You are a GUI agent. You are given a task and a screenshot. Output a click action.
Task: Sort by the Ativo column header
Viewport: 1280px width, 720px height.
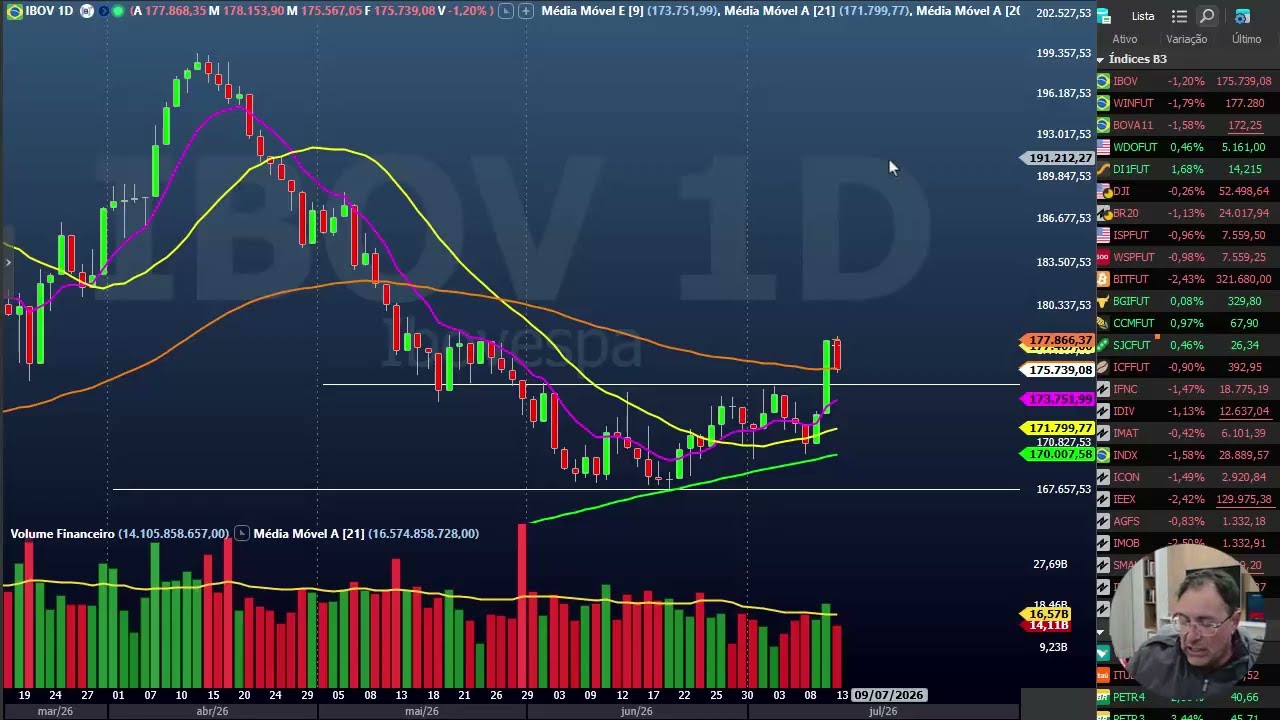(x=1125, y=39)
